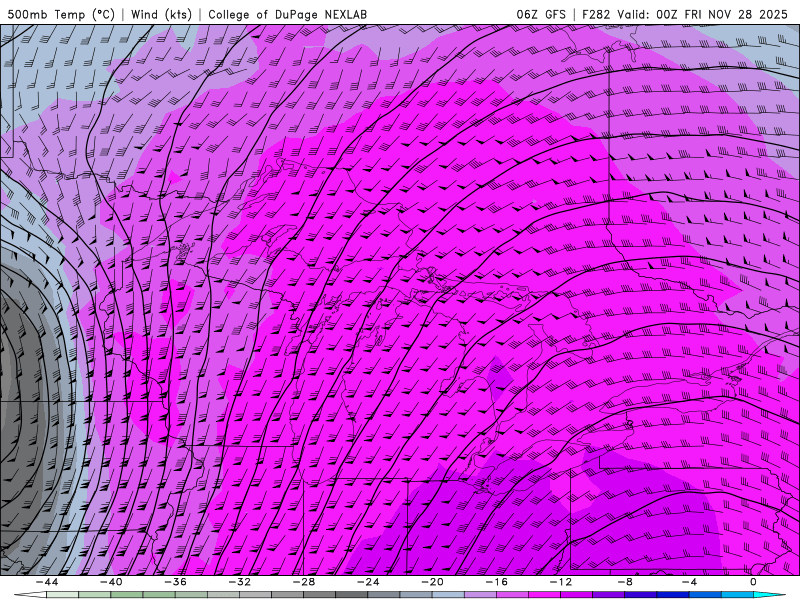
Task: Select the -24 color scale label
Action: (368, 582)
